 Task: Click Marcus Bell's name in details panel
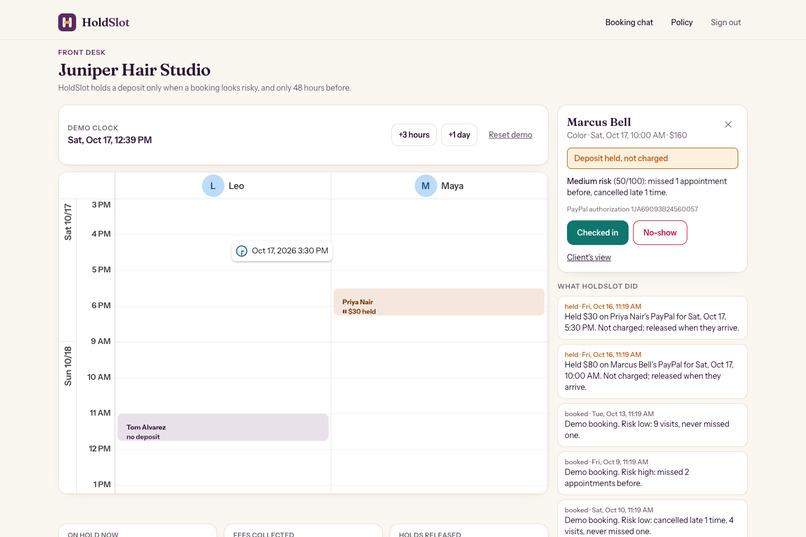599,122
